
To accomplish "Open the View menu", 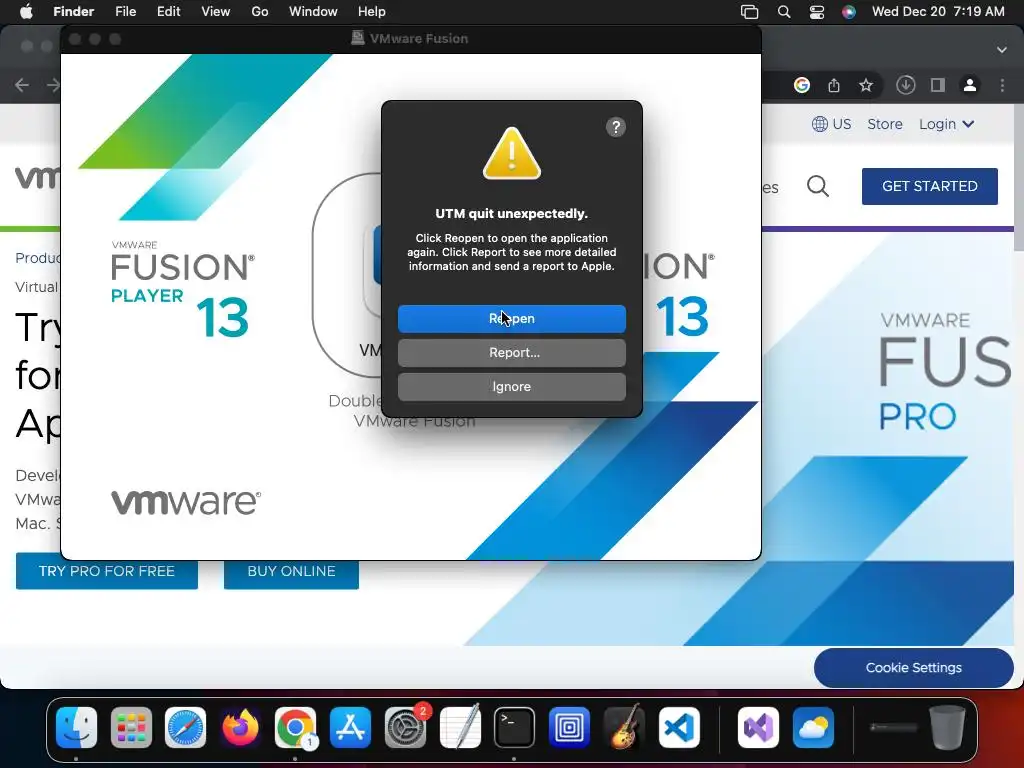I will pos(216,12).
